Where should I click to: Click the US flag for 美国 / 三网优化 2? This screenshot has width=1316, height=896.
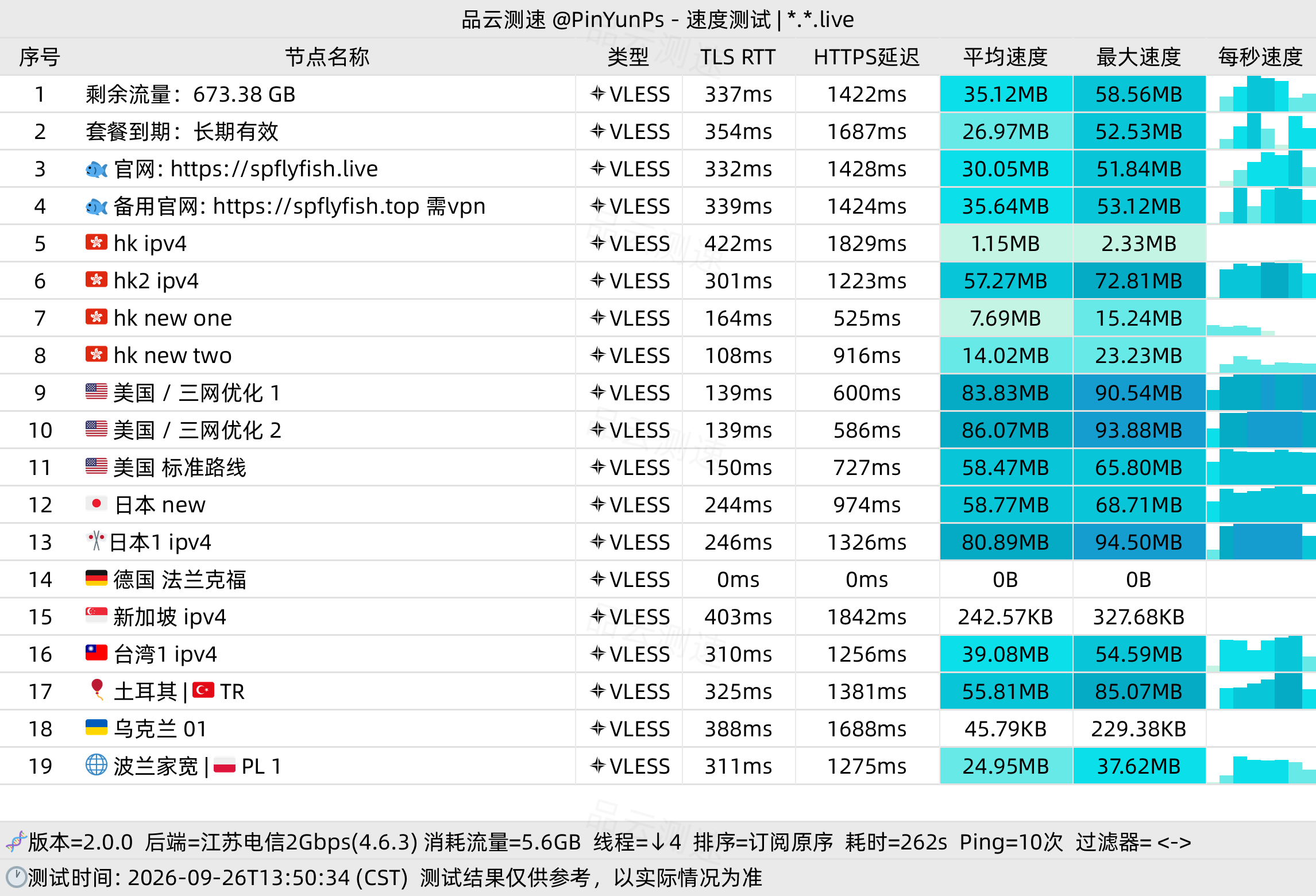click(97, 429)
